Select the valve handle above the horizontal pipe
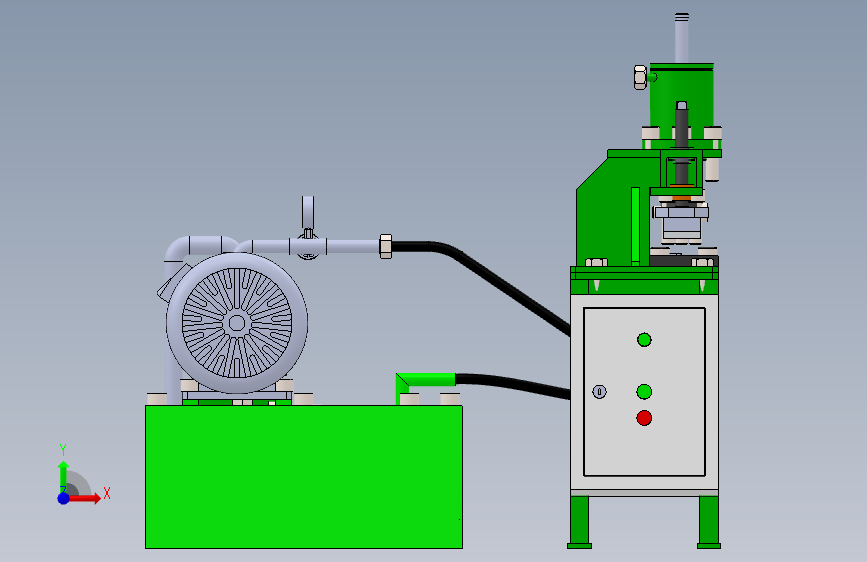This screenshot has height=562, width=867. click(308, 212)
